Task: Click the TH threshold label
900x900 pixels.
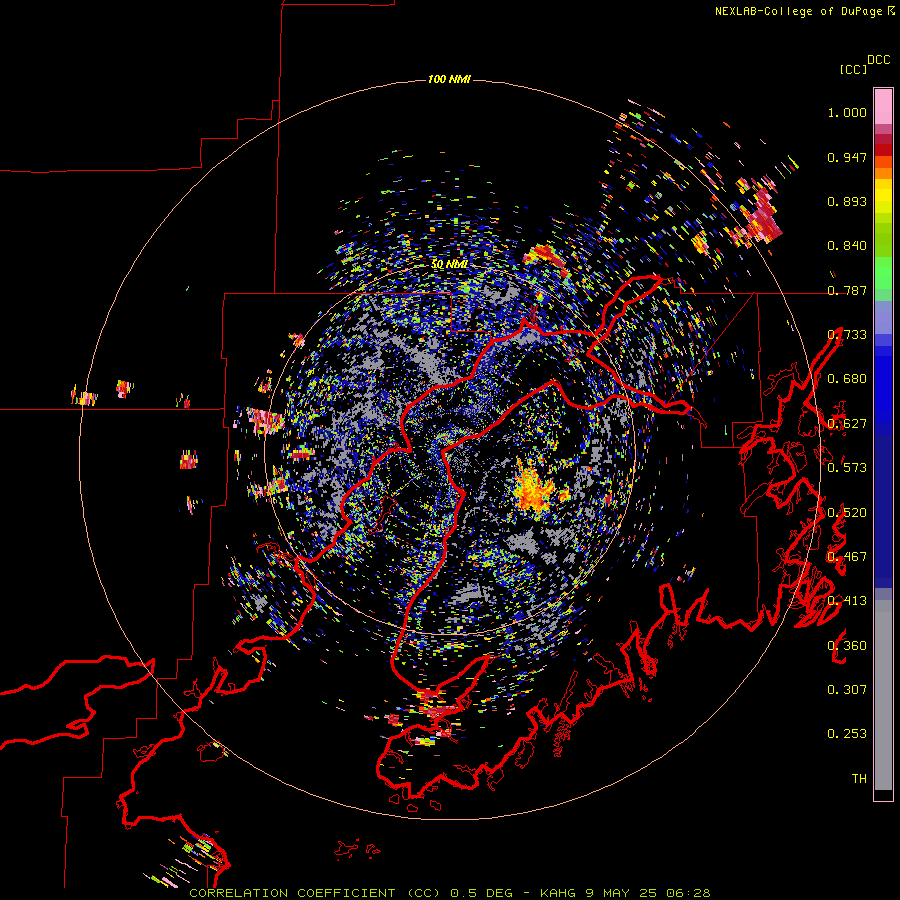Action: coord(859,779)
